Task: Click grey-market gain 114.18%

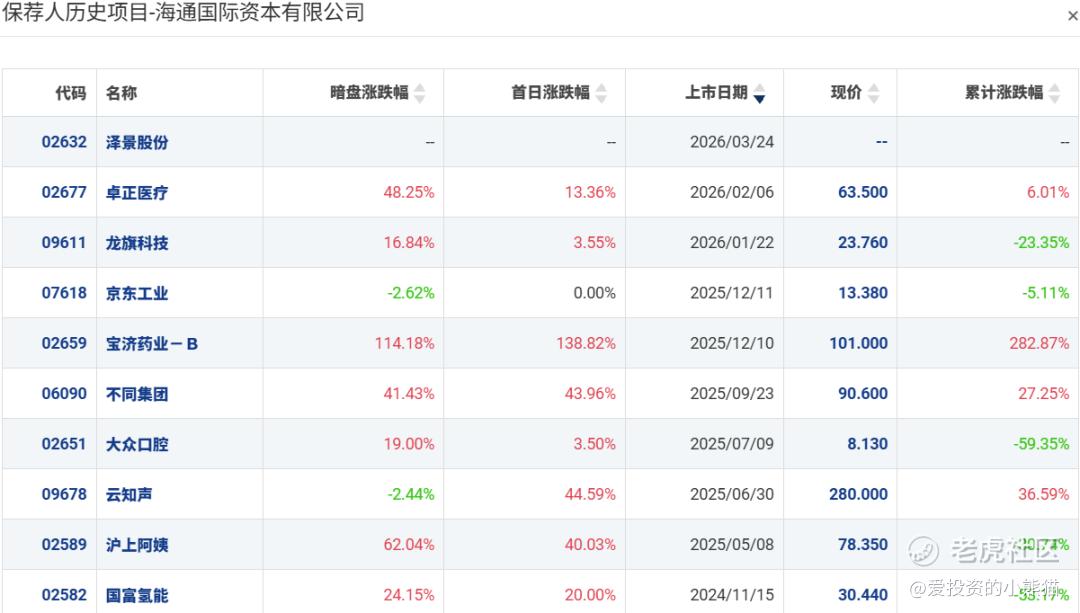Action: tap(405, 343)
